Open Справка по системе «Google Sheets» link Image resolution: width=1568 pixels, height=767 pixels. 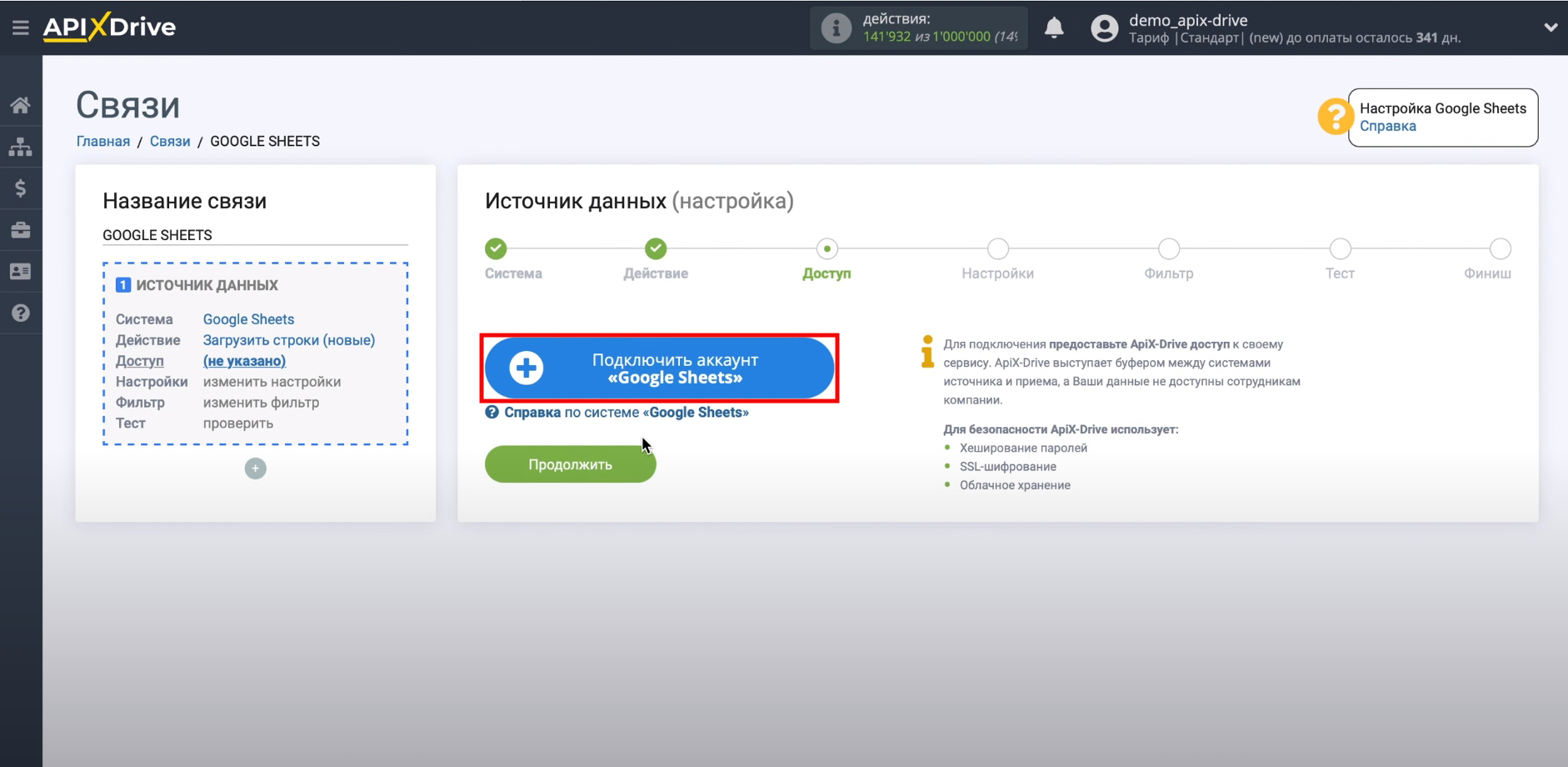(617, 413)
